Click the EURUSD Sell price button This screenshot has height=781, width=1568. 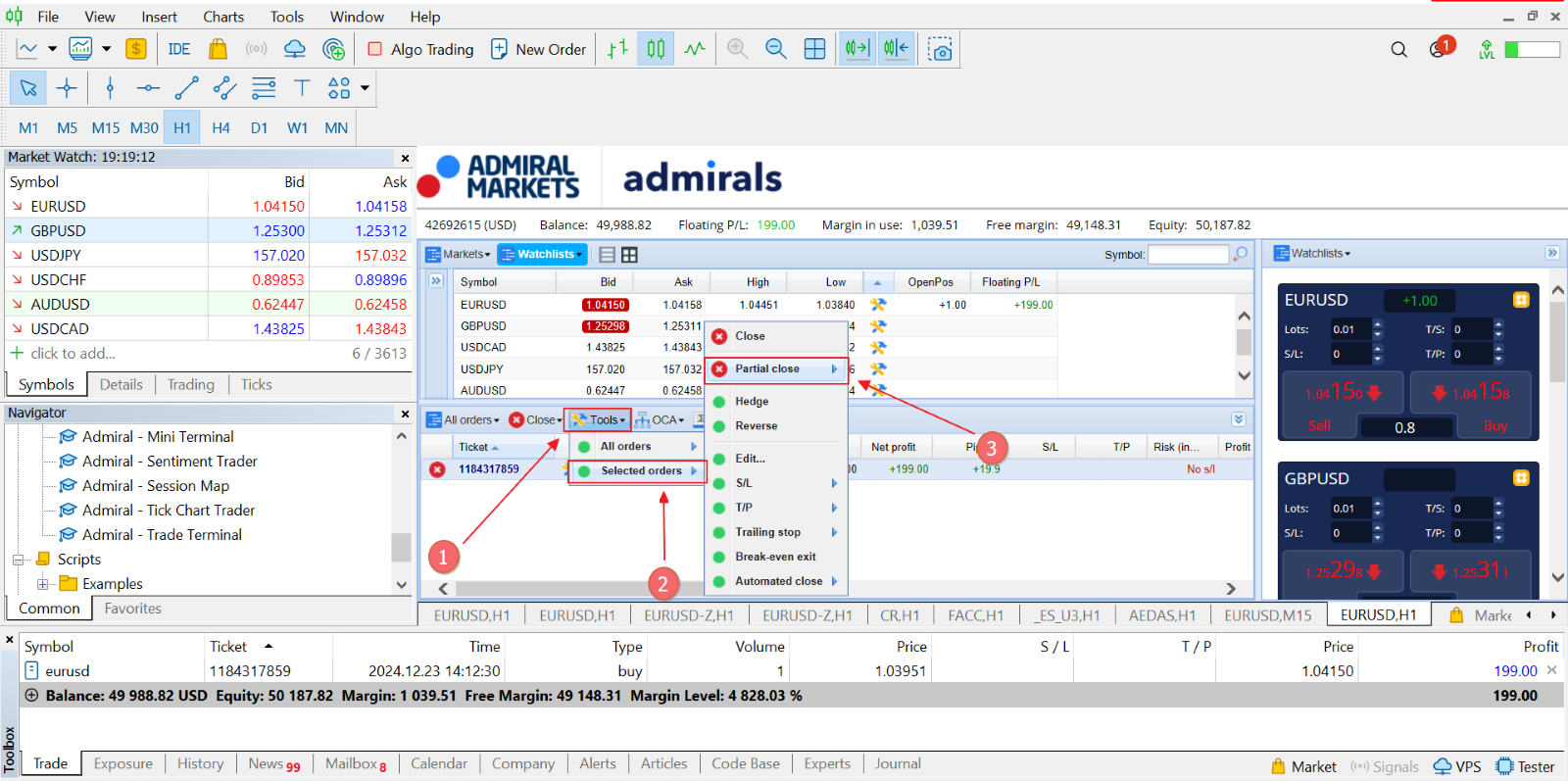click(1344, 405)
